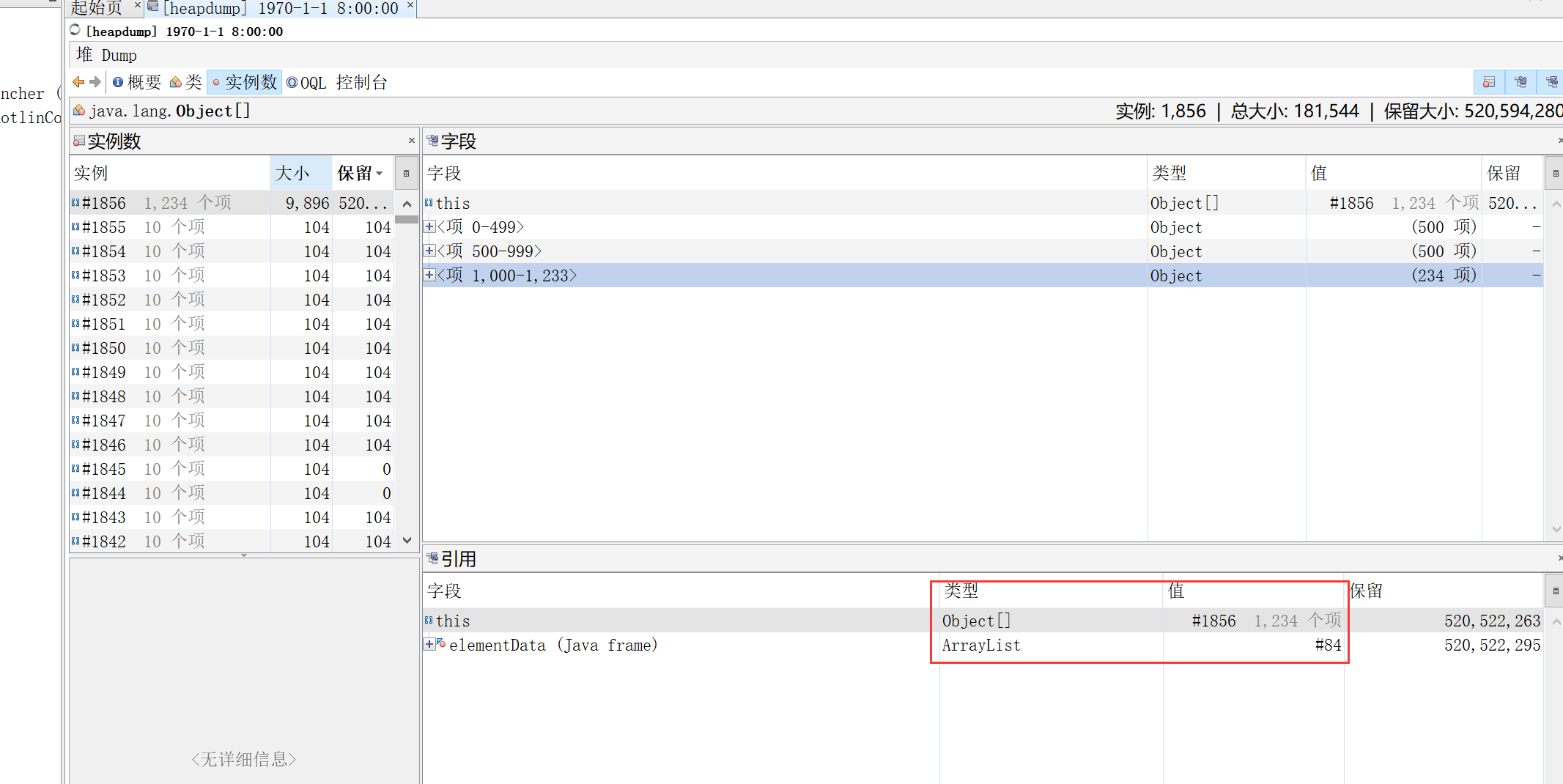The image size is (1563, 784).
Task: Open the OQL 控制台 console
Action: click(x=337, y=82)
